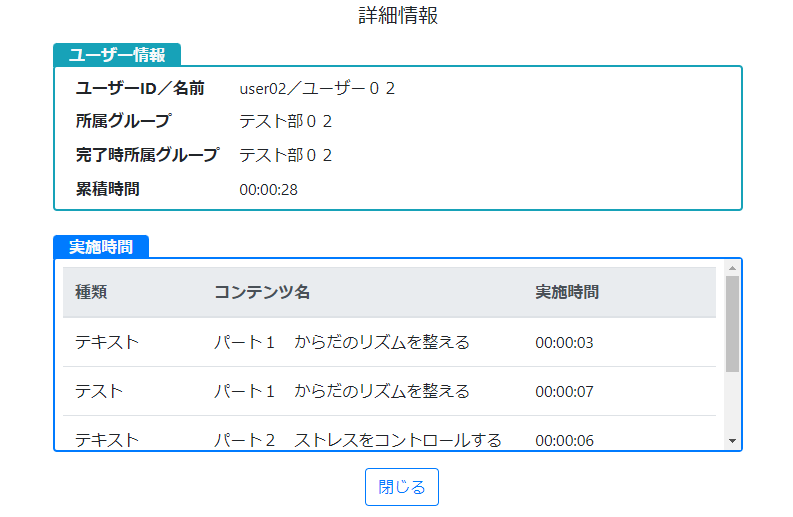793x517 pixels.
Task: Click the 00:00:03 time cell
Action: pos(564,343)
